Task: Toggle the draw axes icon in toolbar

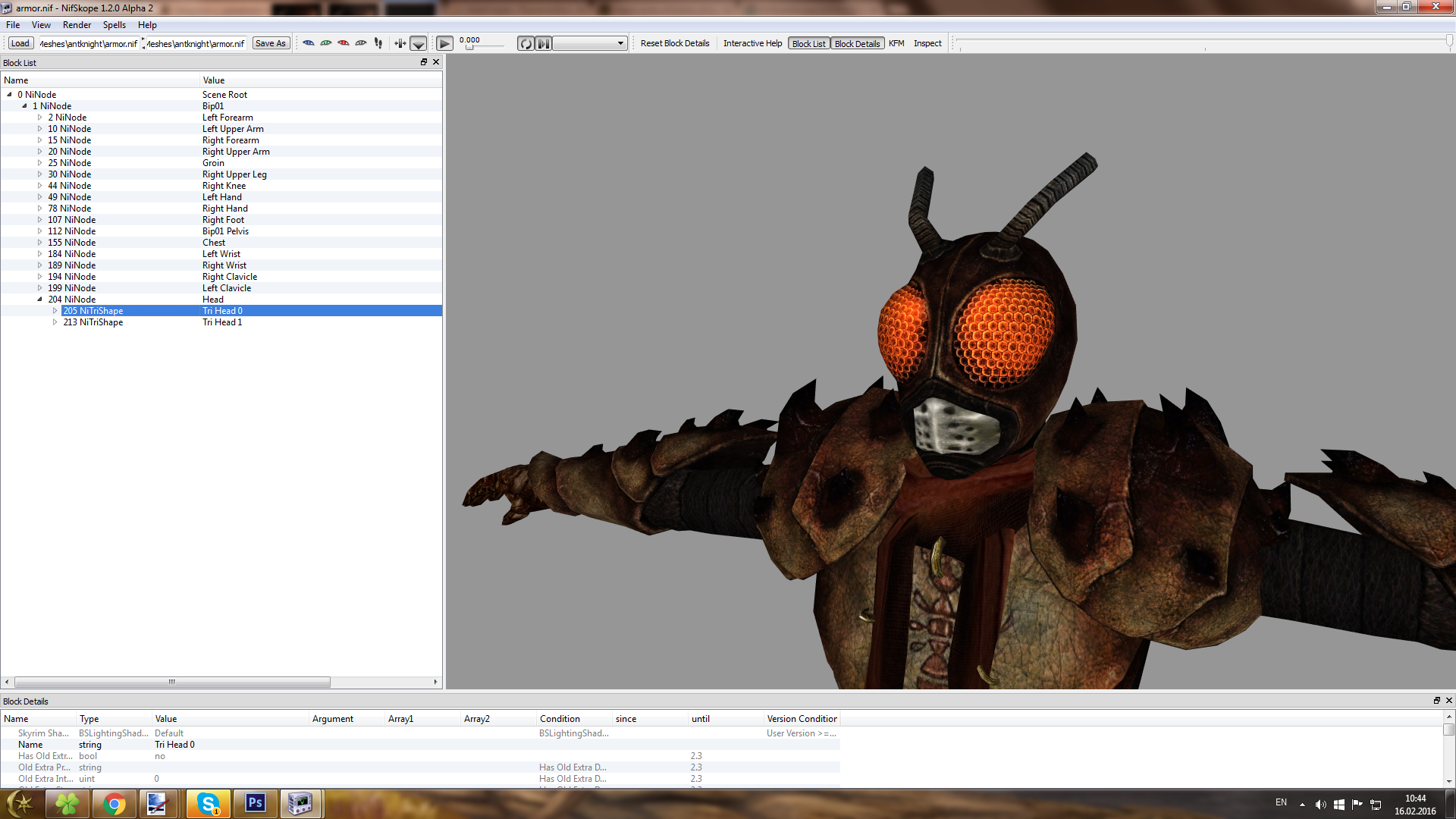Action: (x=400, y=43)
